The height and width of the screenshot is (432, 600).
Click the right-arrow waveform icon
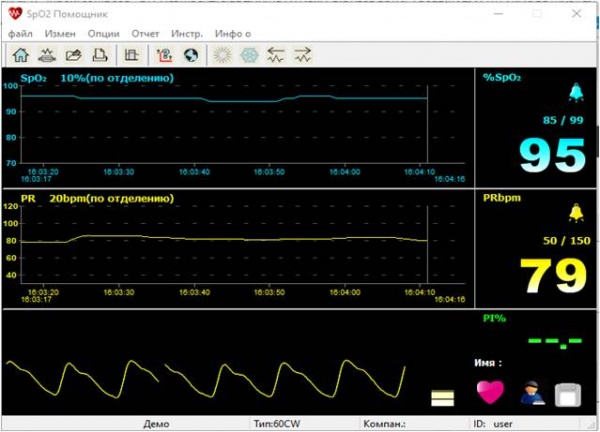tap(303, 55)
